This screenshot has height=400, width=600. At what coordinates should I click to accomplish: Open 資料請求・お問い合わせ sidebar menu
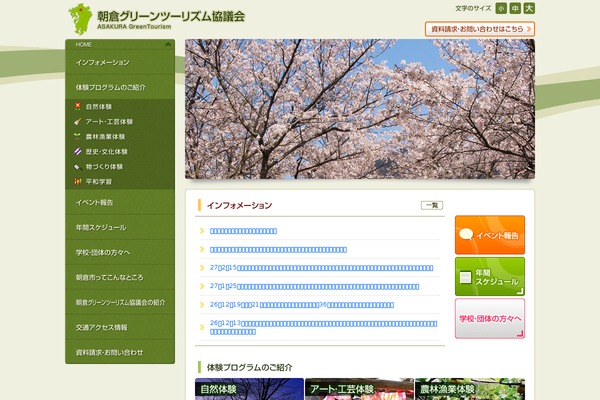coord(120,352)
